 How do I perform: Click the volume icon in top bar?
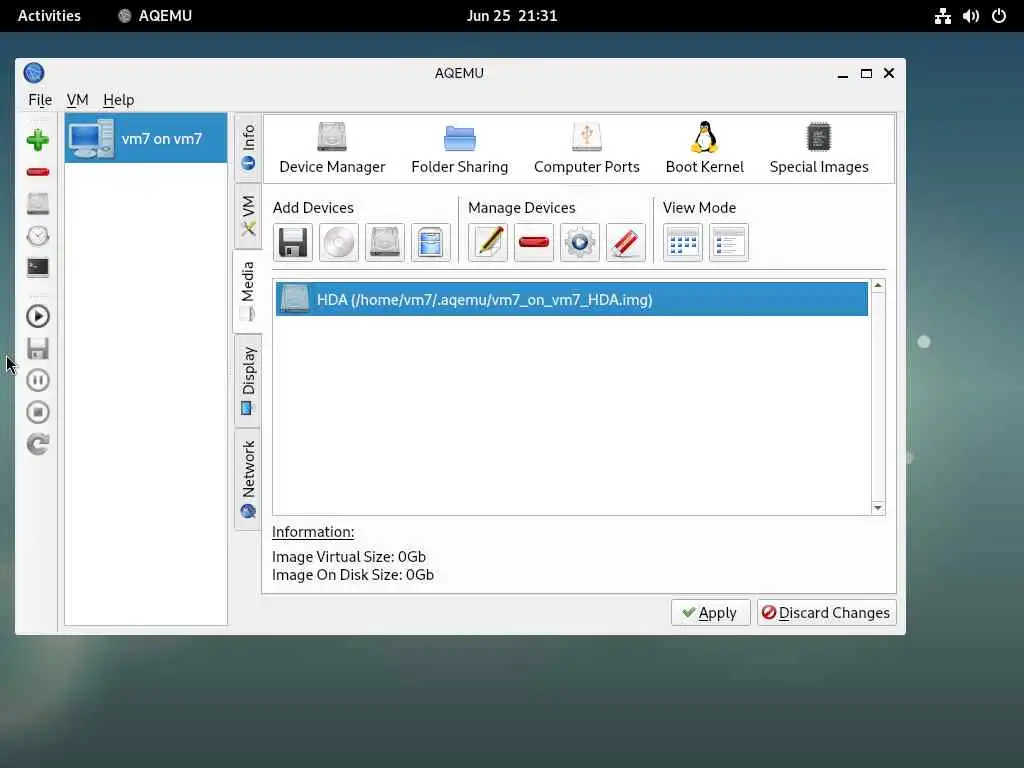click(970, 16)
